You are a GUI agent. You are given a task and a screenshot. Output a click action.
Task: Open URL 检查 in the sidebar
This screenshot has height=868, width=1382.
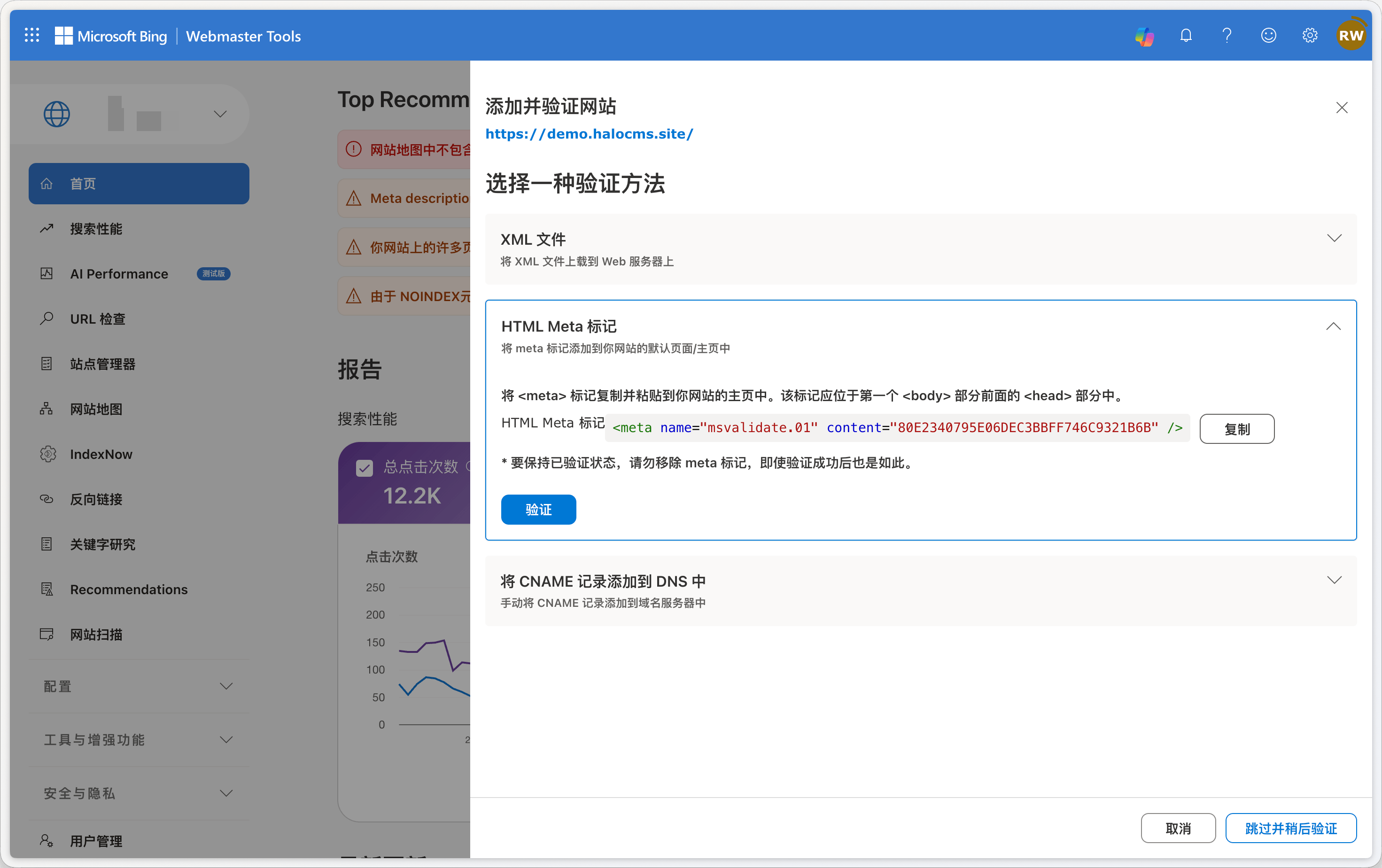coord(139,318)
